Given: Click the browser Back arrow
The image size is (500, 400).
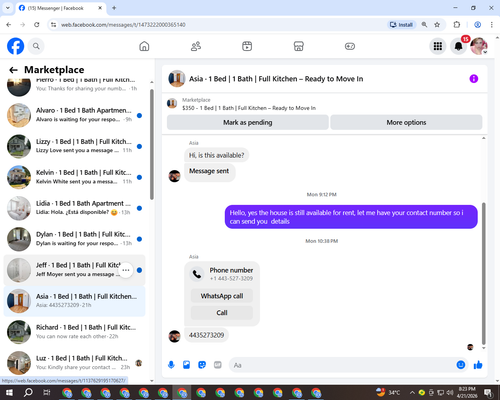Looking at the screenshot, I should click(9, 25).
